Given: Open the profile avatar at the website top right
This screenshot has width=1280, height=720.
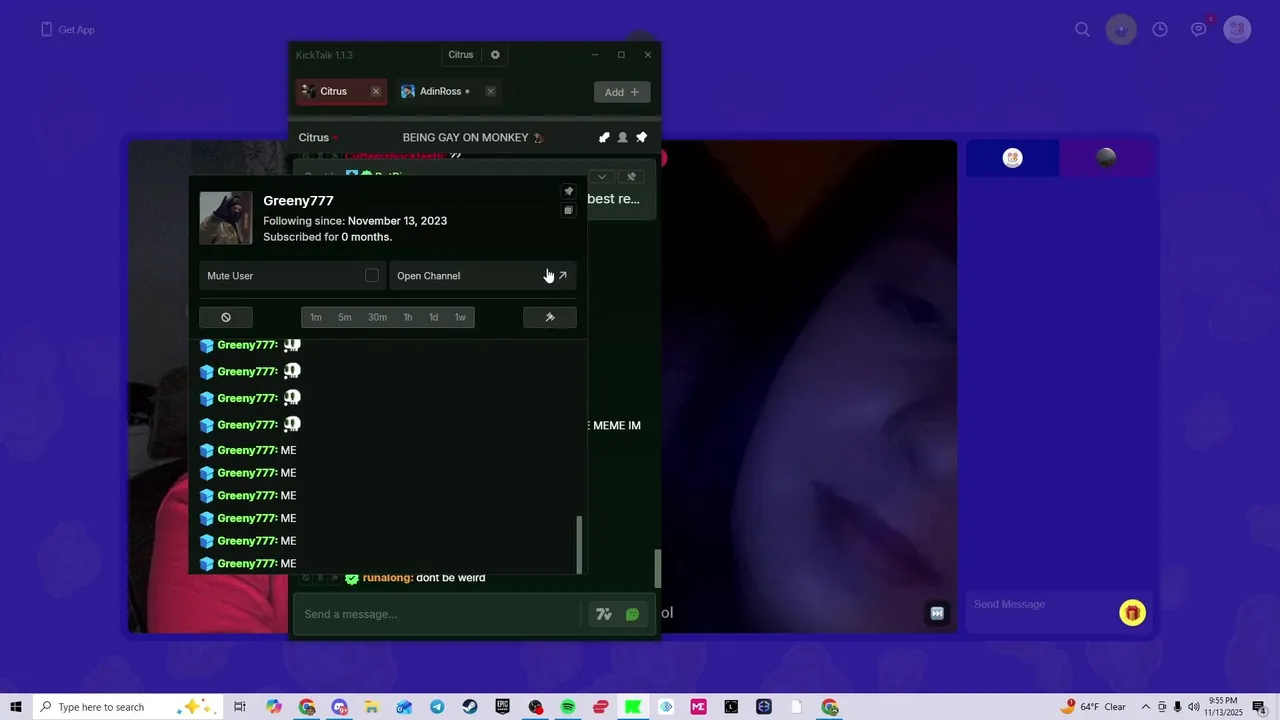Looking at the screenshot, I should [x=1237, y=29].
